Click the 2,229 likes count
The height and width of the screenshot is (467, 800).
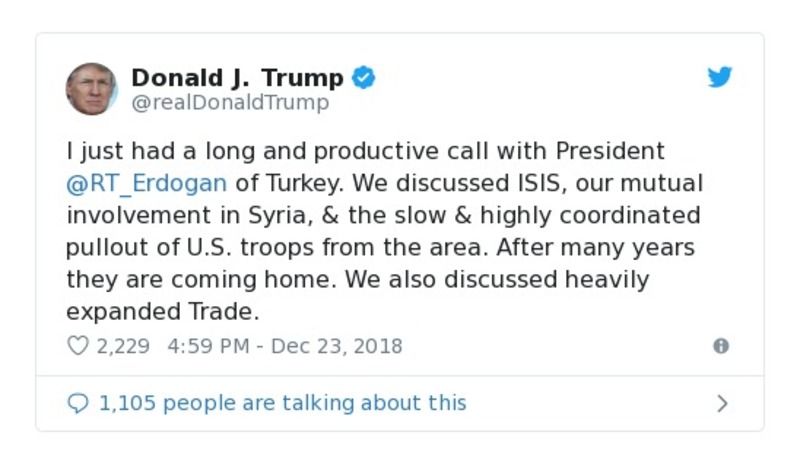pos(122,346)
